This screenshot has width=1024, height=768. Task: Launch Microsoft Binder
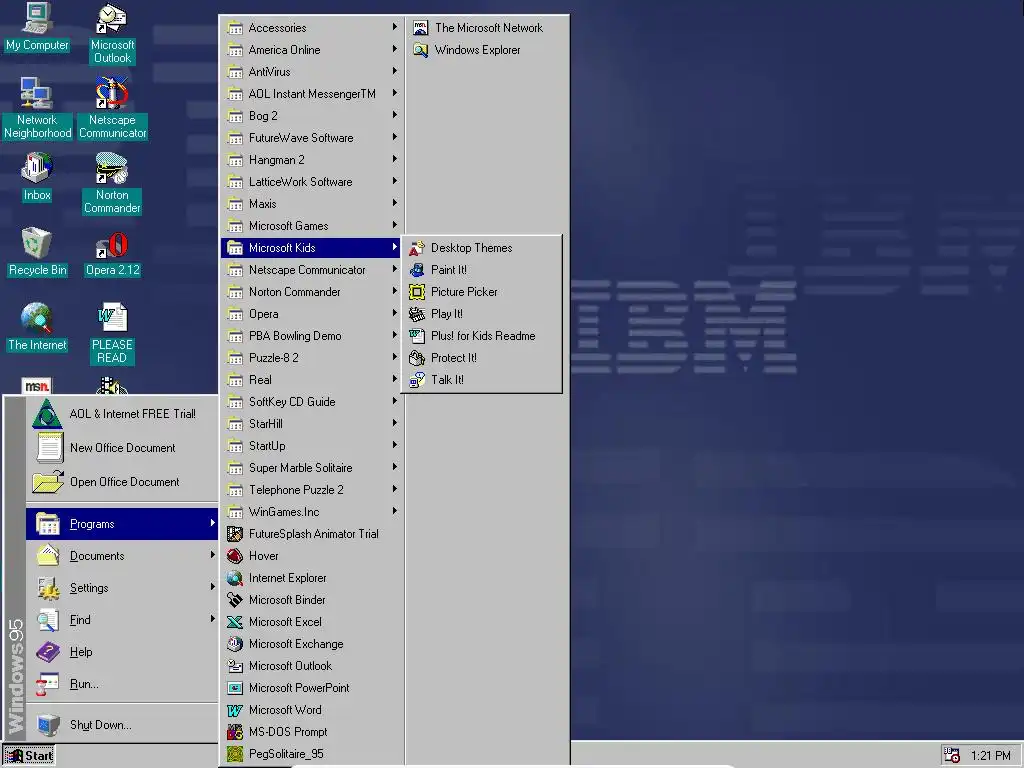pyautogui.click(x=312, y=600)
